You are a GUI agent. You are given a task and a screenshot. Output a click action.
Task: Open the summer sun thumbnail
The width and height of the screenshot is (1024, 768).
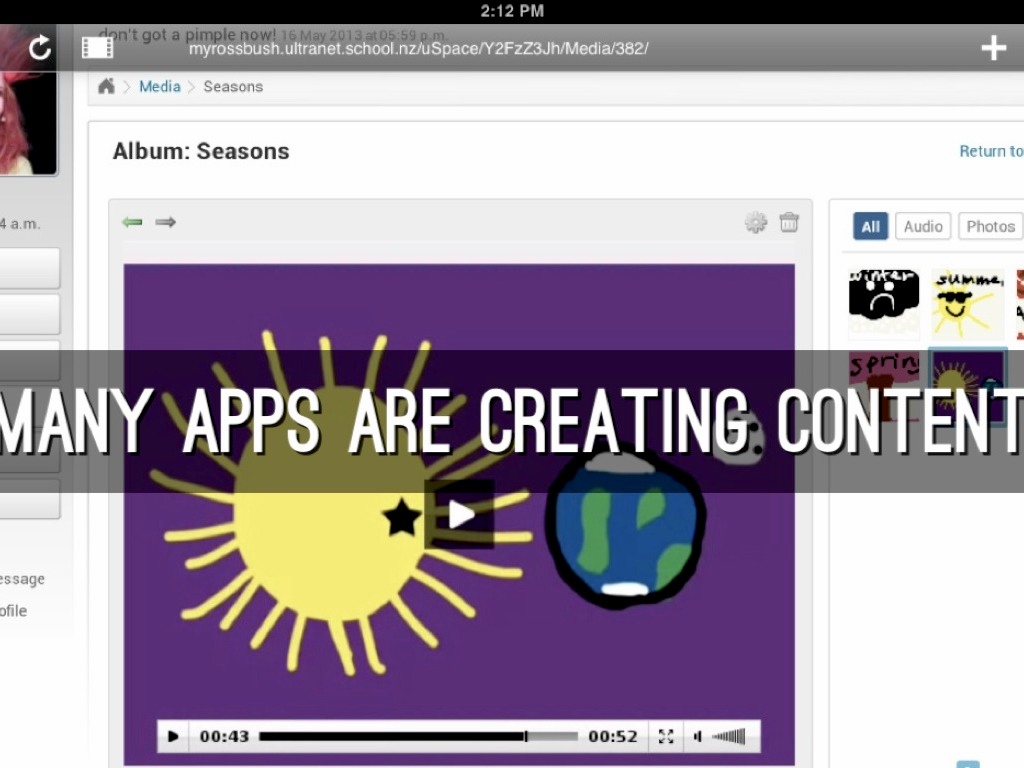[967, 304]
